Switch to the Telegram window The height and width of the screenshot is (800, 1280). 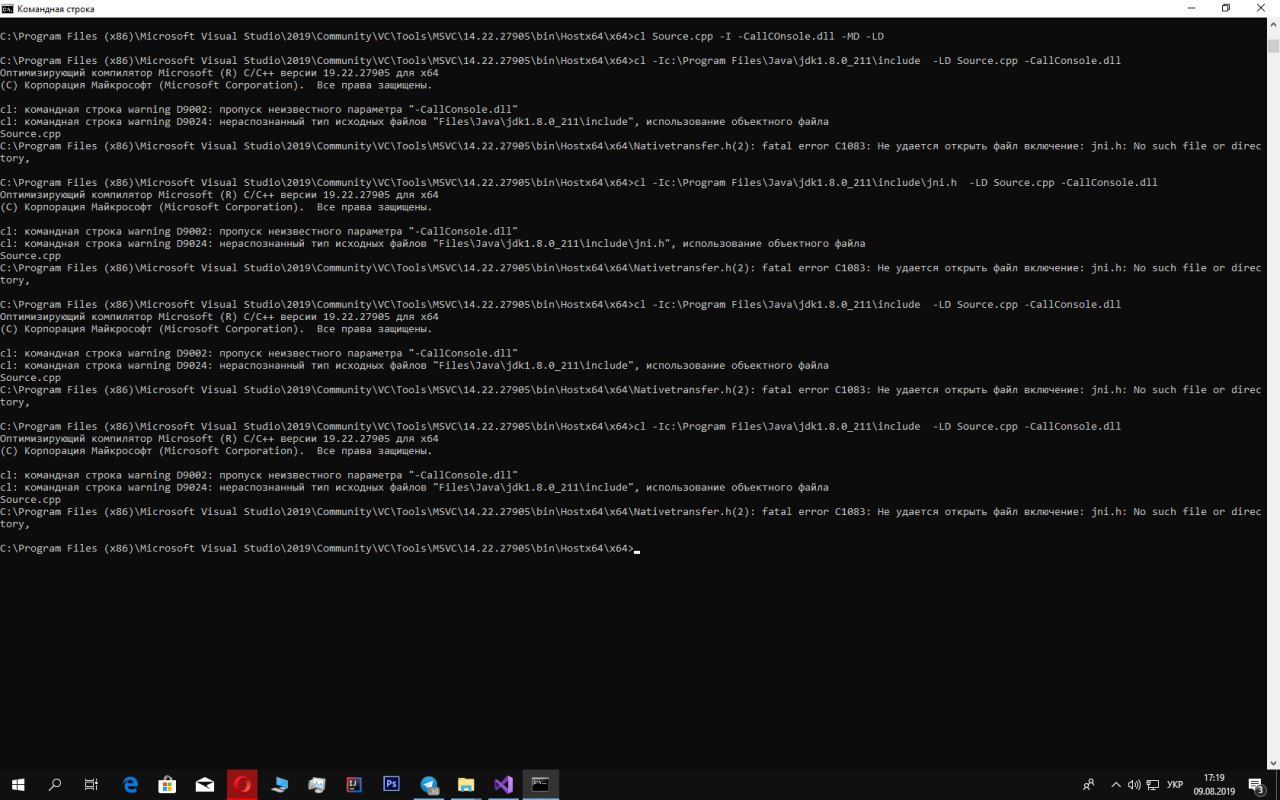pos(429,785)
